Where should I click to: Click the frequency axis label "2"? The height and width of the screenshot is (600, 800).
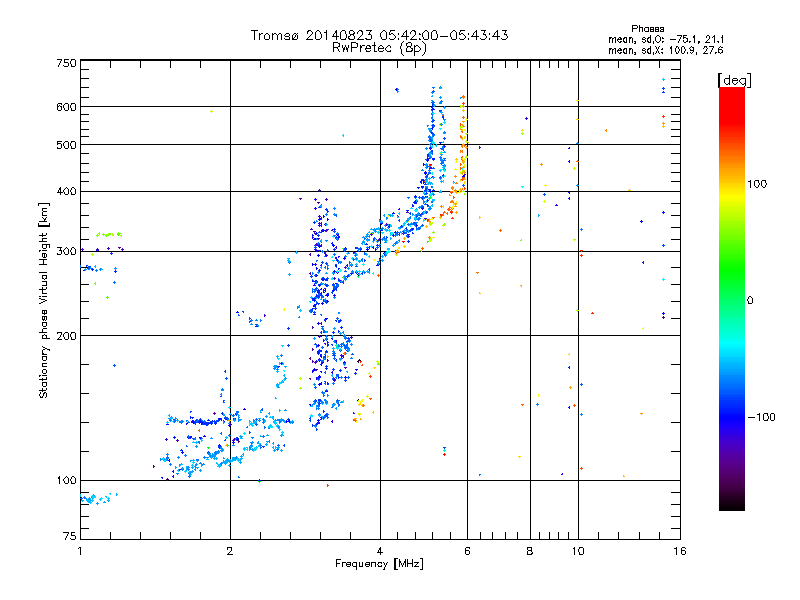(x=230, y=551)
